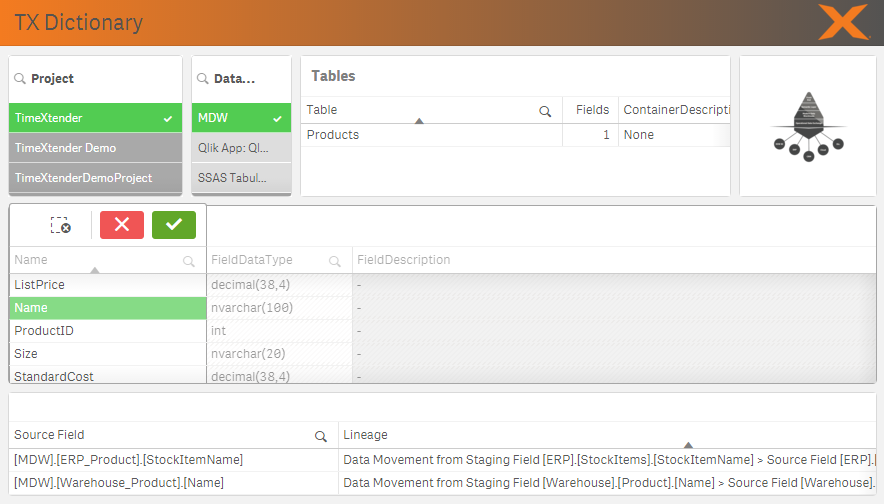Select the ProductID field row

coord(108,331)
